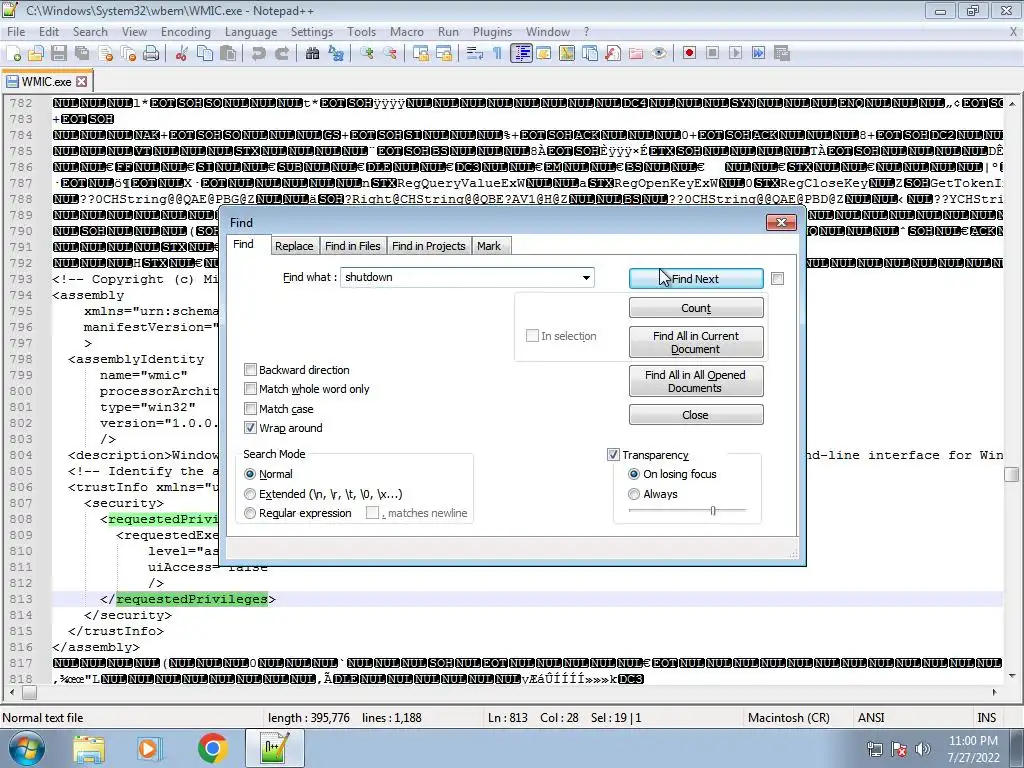
Task: Click the Paste toolbar icon
Action: pyautogui.click(x=228, y=54)
